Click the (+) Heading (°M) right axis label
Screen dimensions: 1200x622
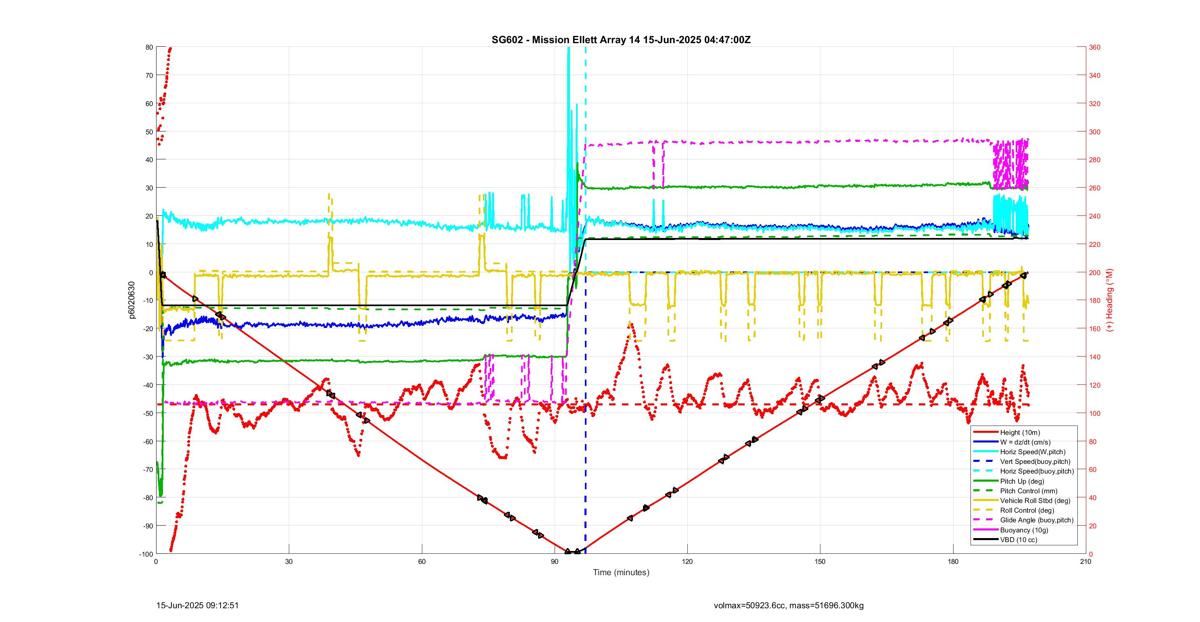click(x=1111, y=300)
